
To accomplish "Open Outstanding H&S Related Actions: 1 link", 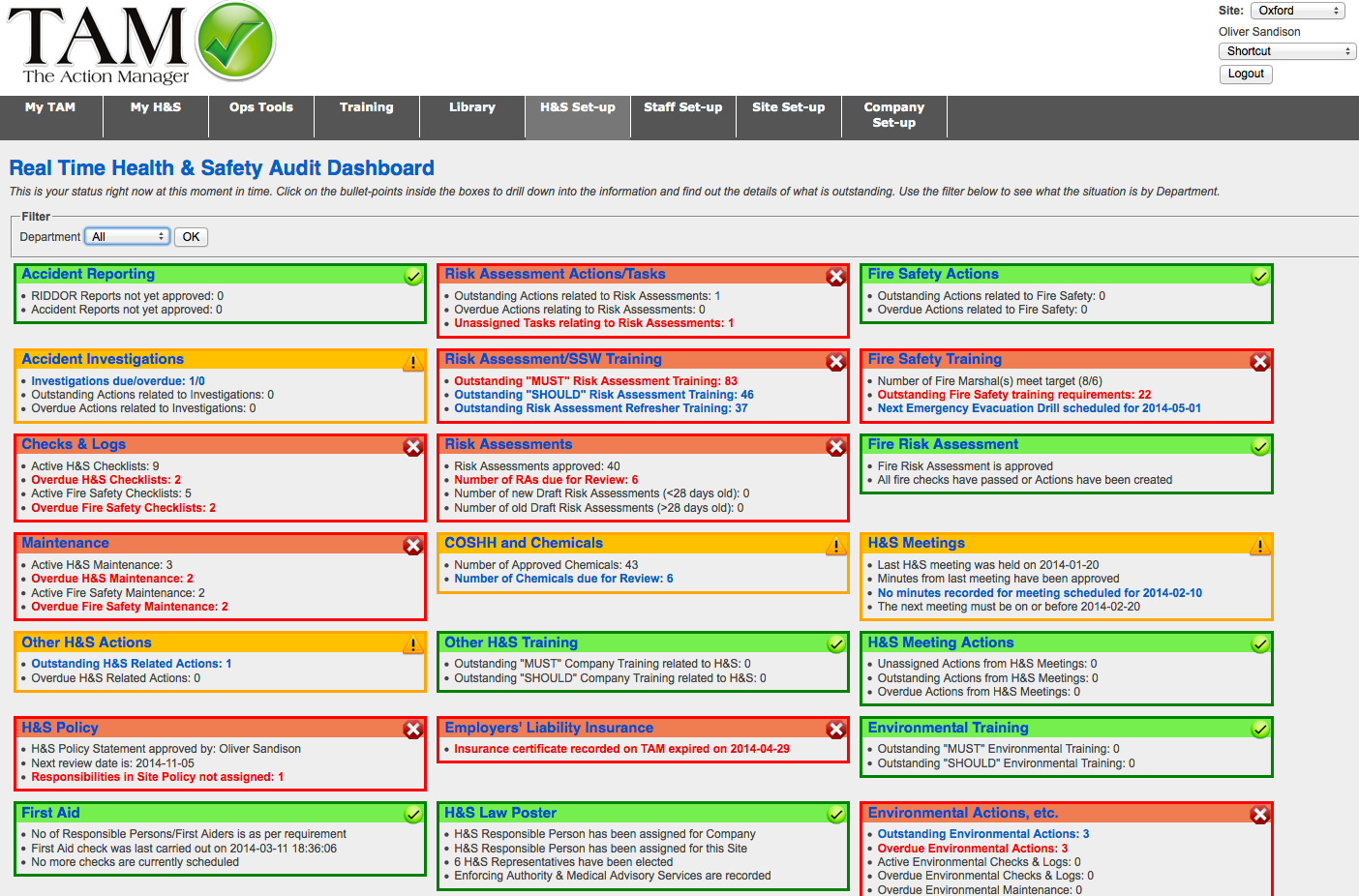I will 132,664.
